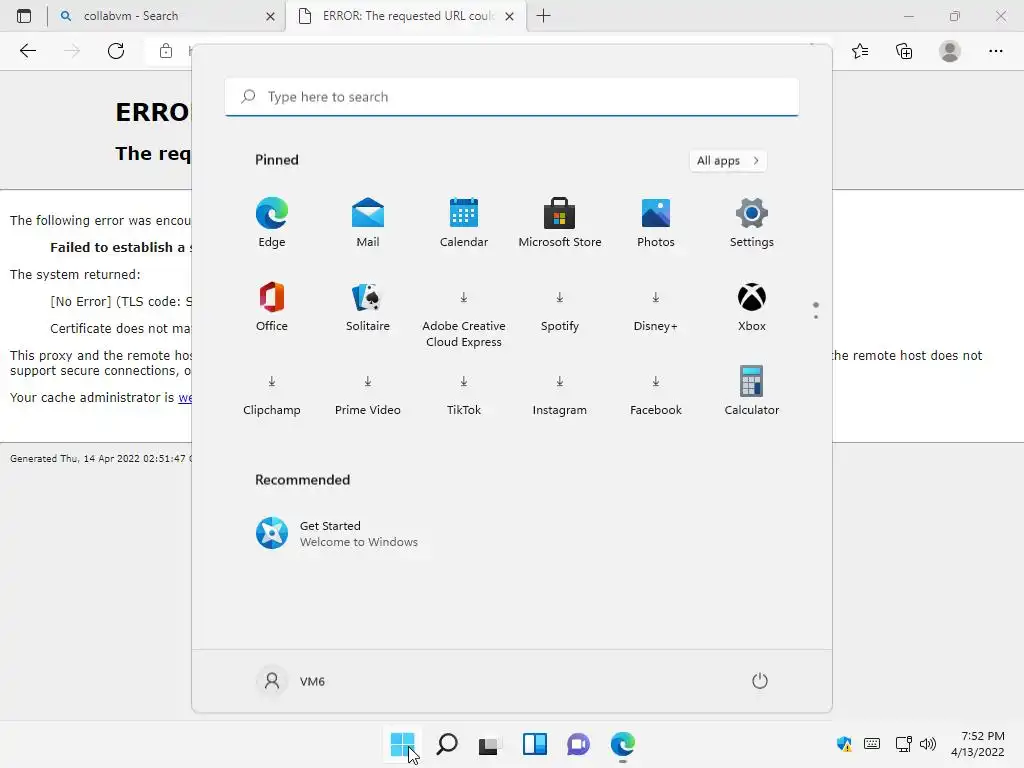This screenshot has width=1024, height=768.
Task: Open Solitaire
Action: [x=368, y=307]
